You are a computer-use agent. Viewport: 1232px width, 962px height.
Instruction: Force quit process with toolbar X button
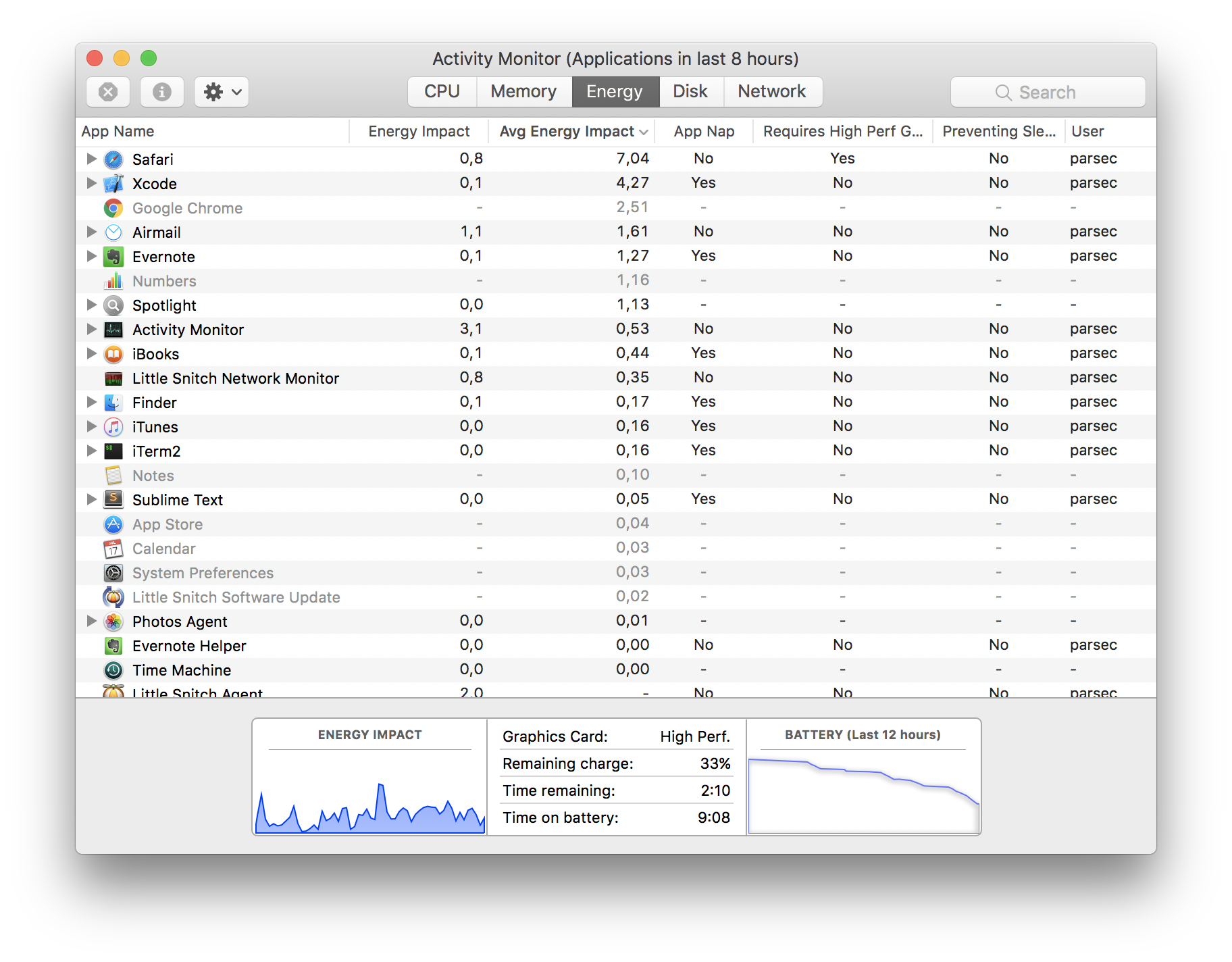coord(108,92)
